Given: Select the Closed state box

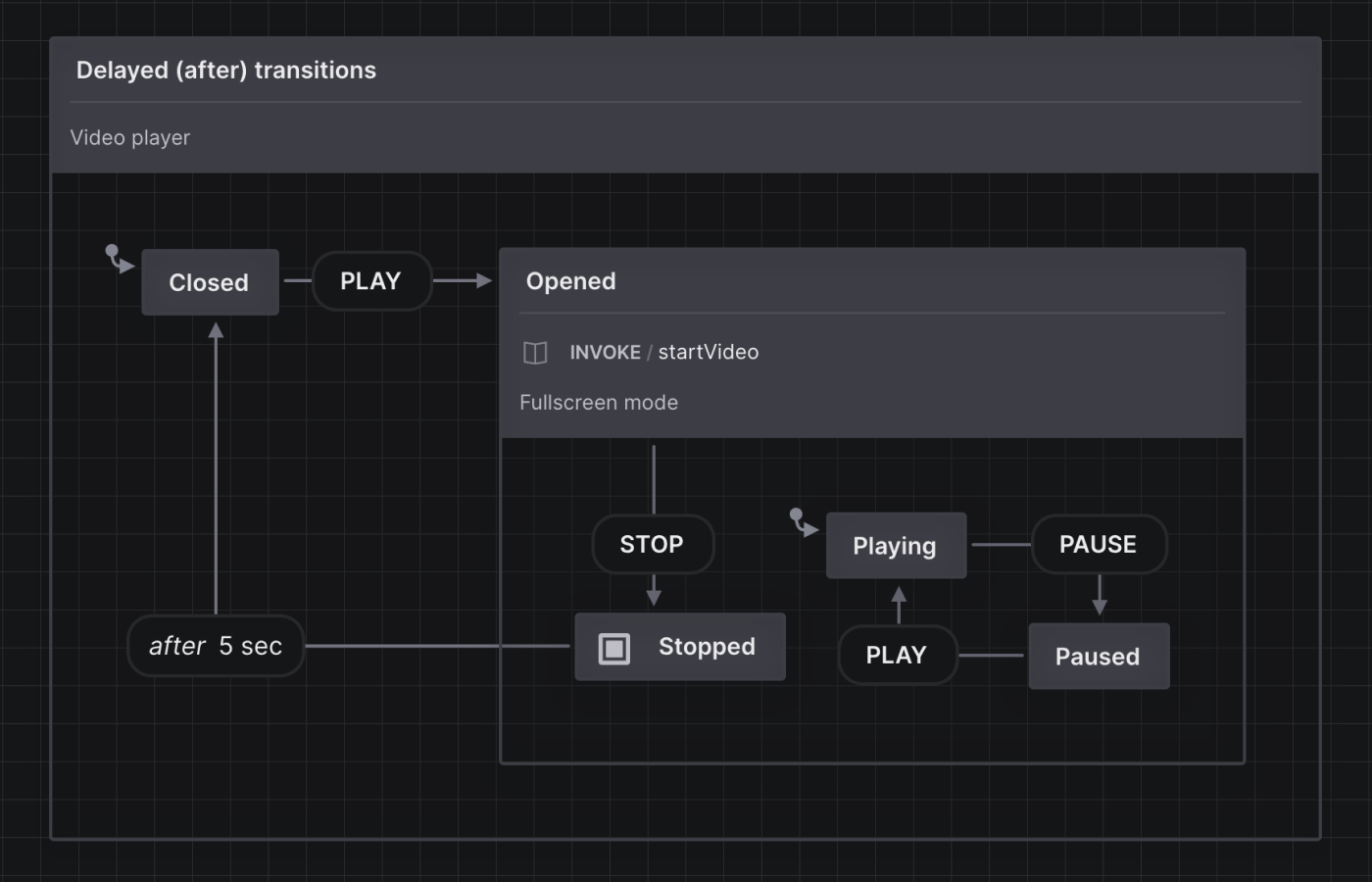Looking at the screenshot, I should 210,282.
